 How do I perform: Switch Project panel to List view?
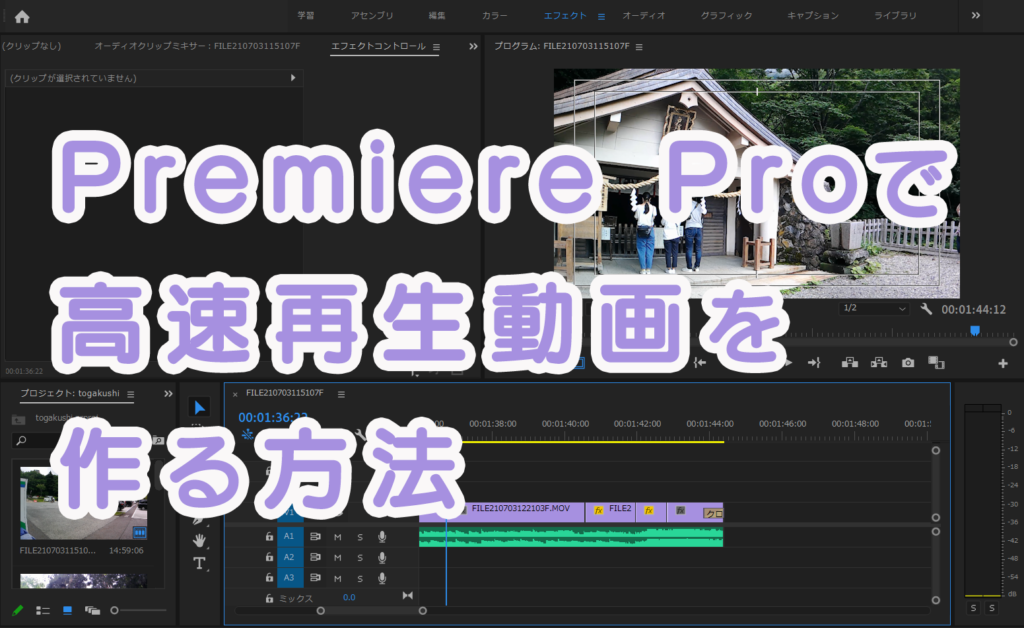pyautogui.click(x=42, y=610)
